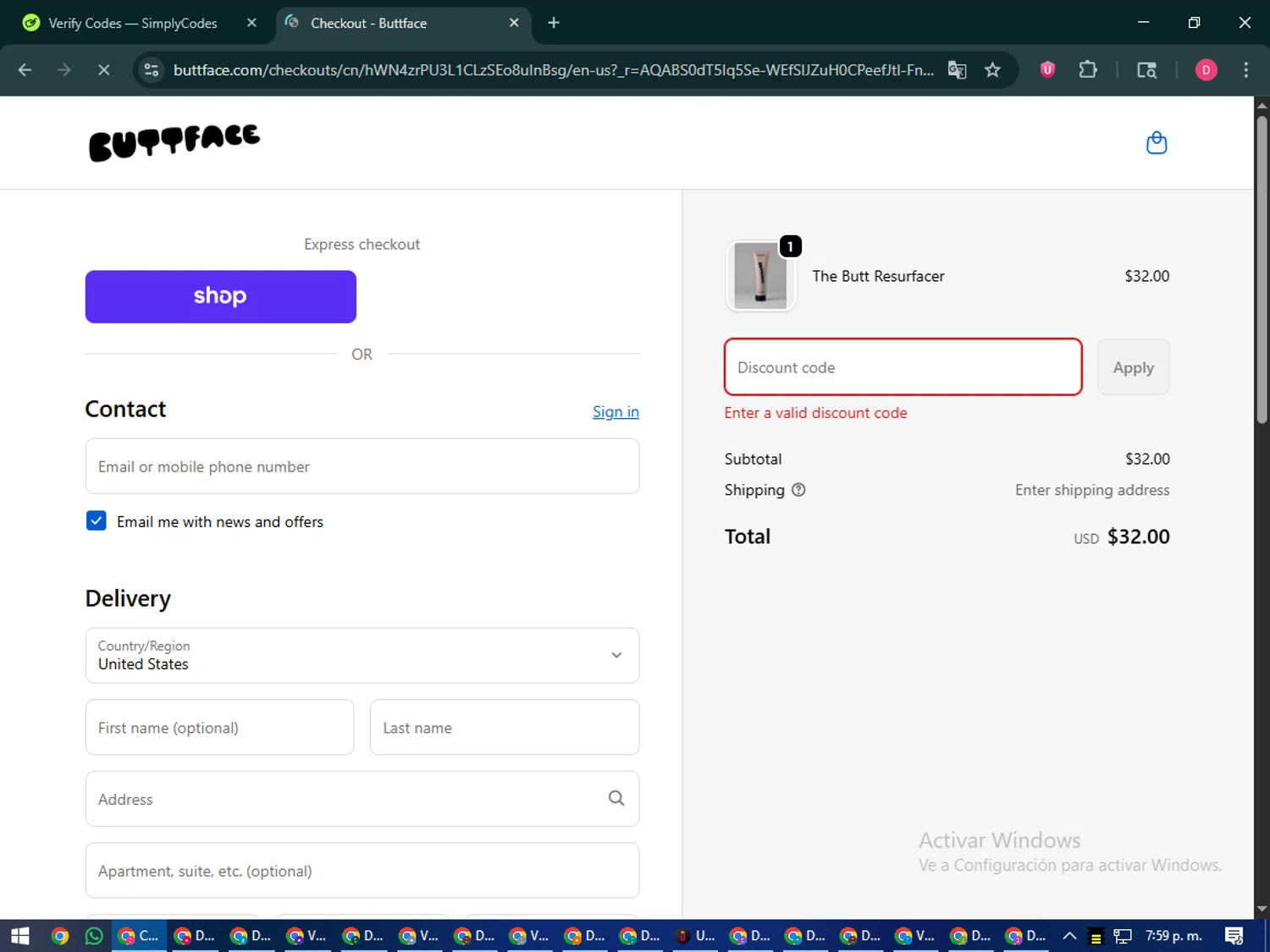Click the Sign in link
Viewport: 1270px width, 952px height.
tap(616, 411)
